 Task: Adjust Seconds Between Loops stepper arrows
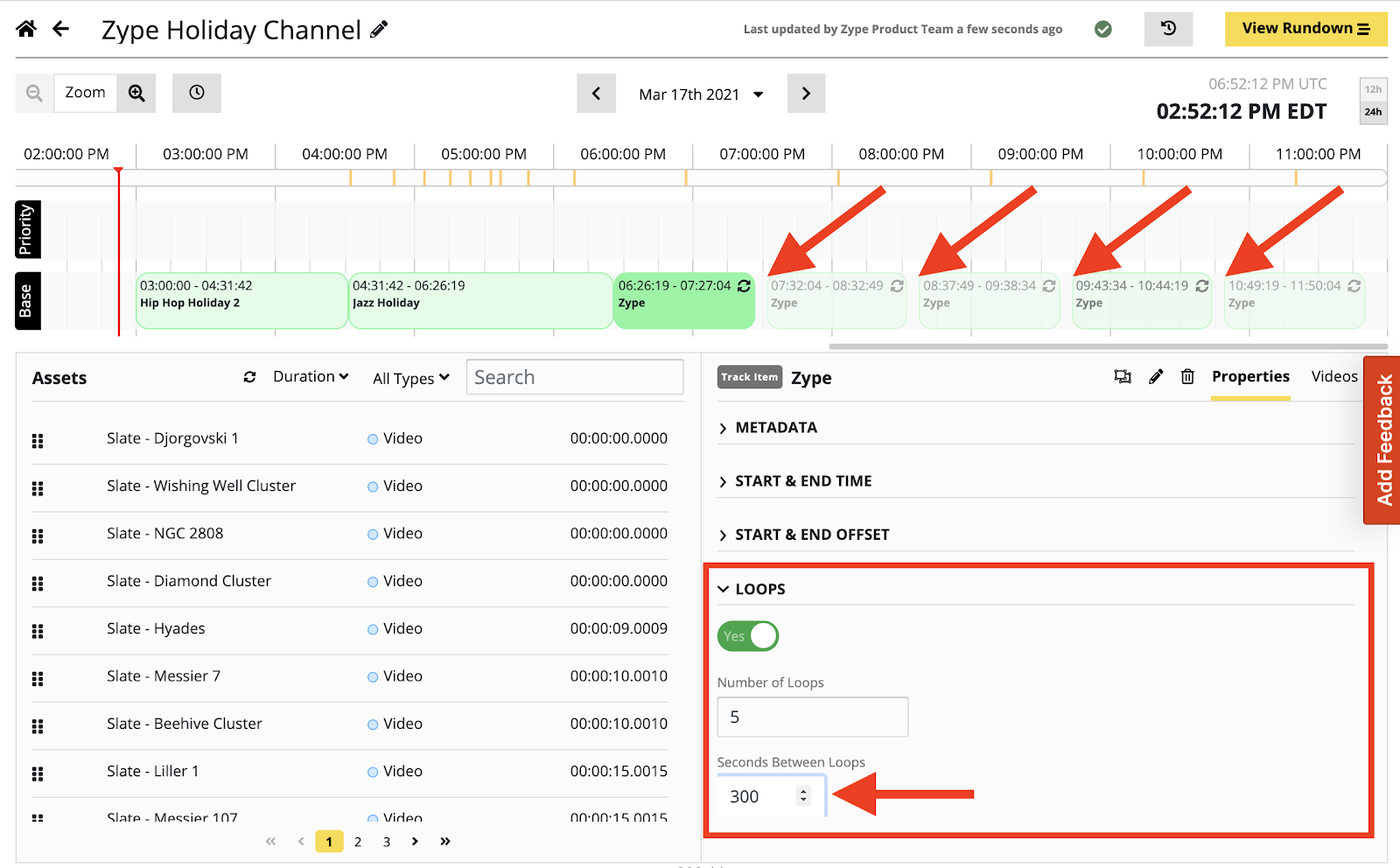coord(803,796)
